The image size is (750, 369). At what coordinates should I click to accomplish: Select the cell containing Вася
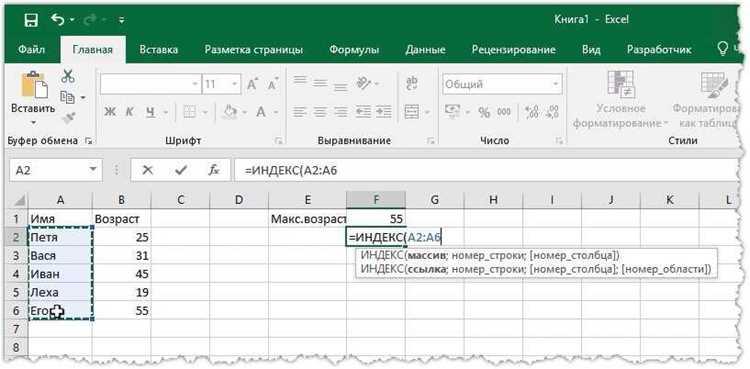point(61,256)
